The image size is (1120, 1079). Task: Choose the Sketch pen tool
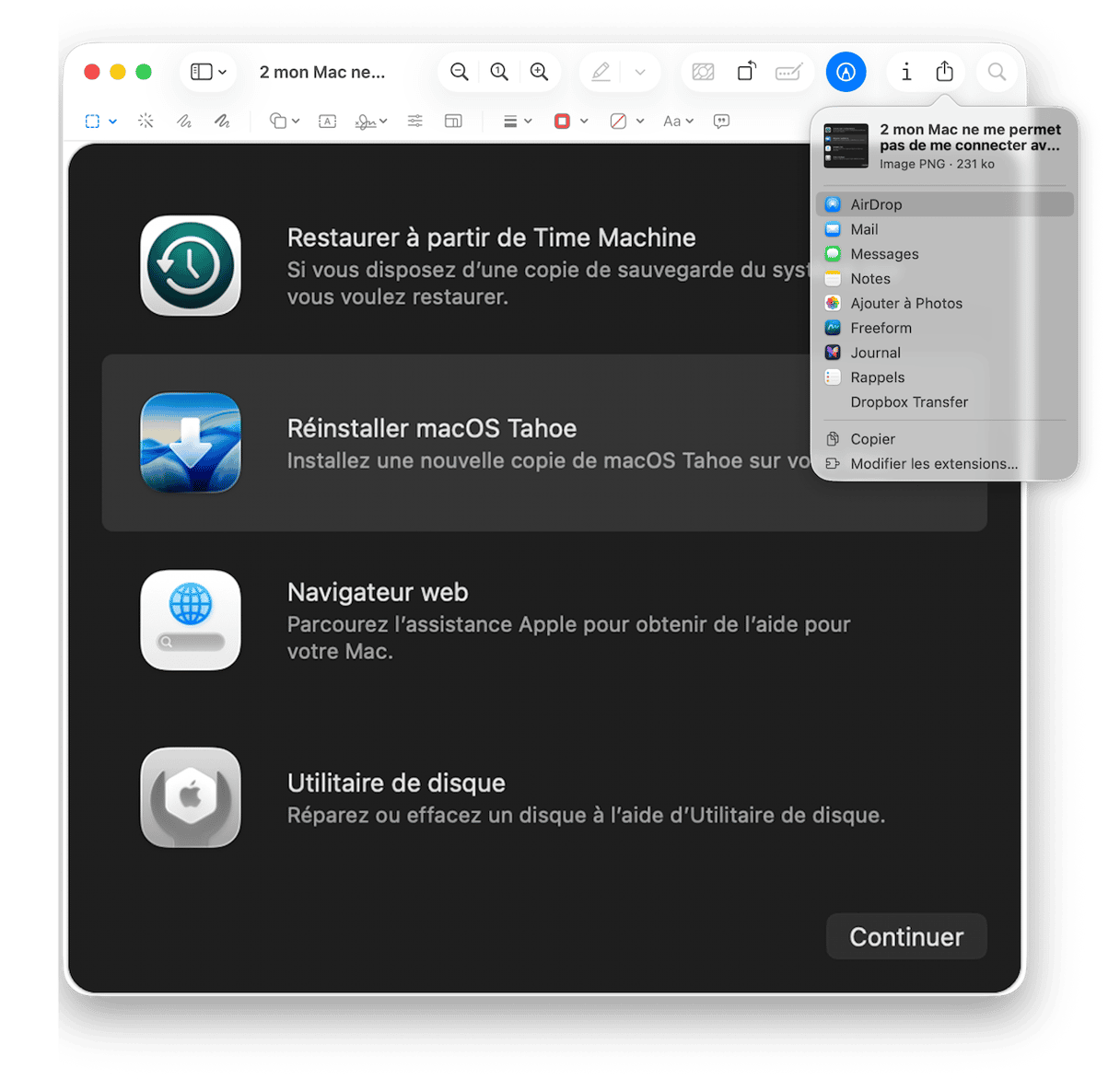click(184, 121)
